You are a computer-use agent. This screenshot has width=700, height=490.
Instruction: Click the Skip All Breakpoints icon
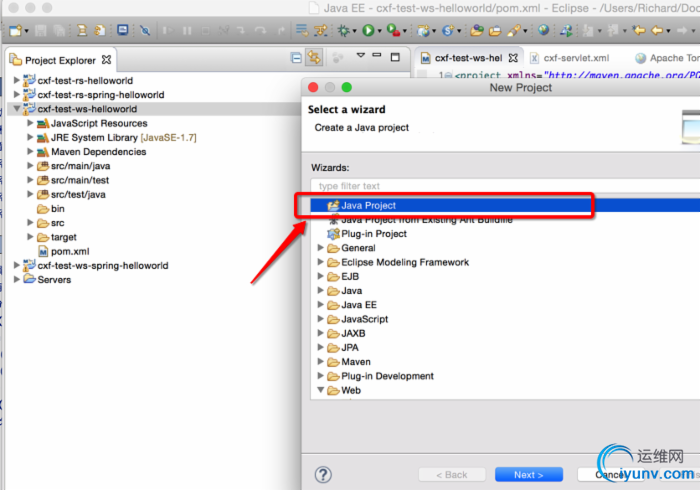145,31
